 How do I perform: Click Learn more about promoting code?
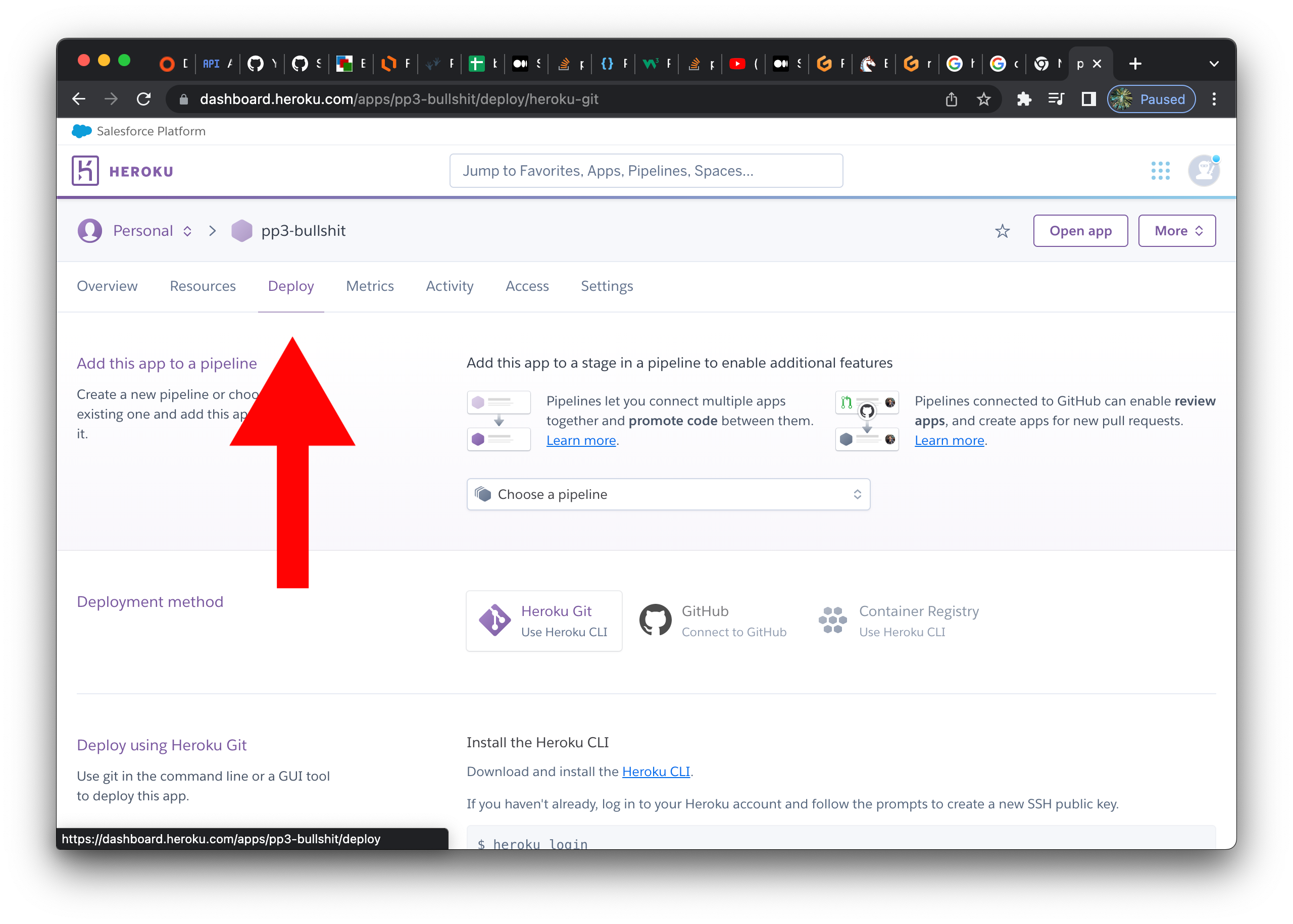pyautogui.click(x=580, y=440)
